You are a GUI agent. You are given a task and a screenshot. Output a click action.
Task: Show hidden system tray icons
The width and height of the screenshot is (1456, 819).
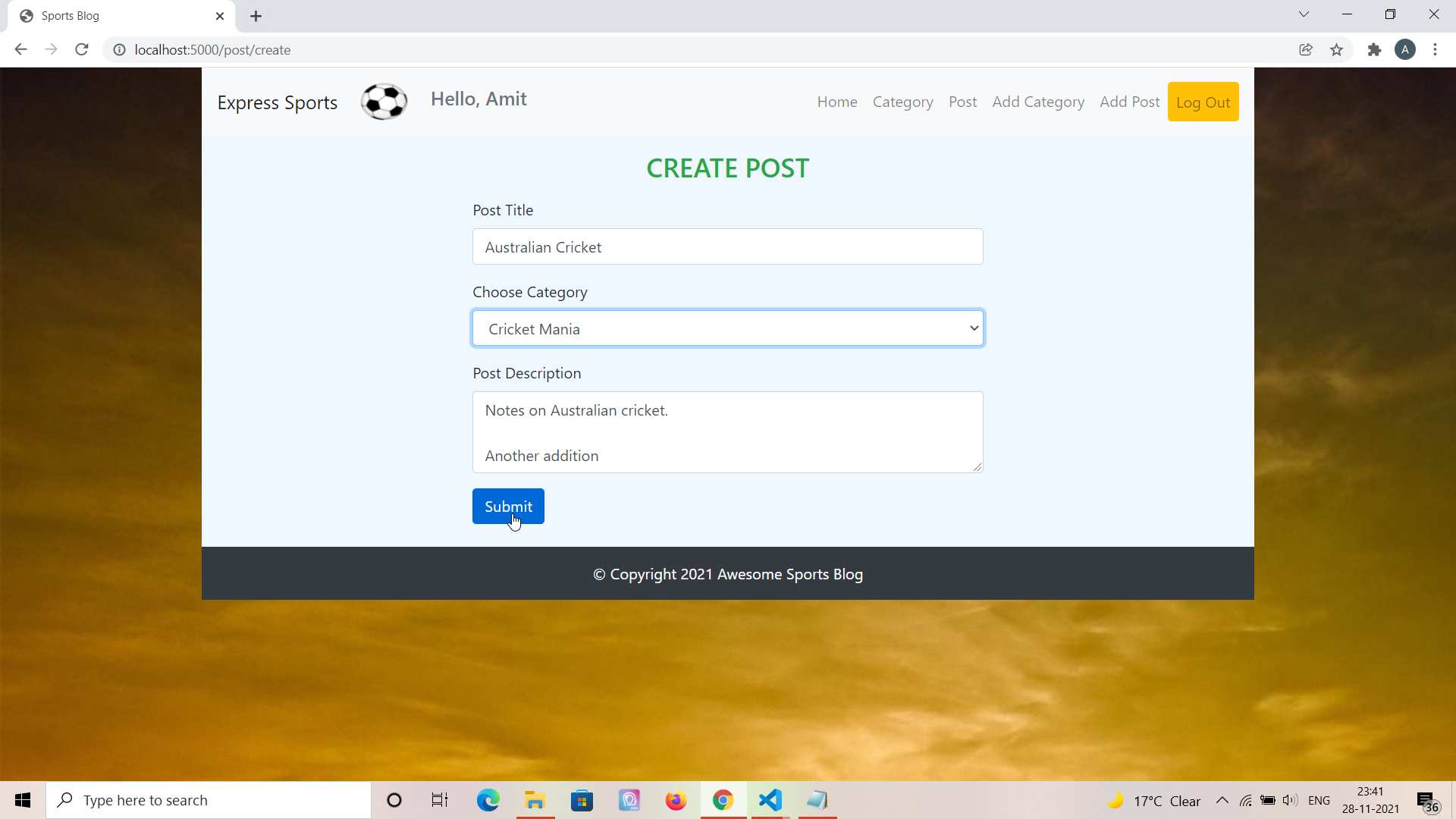click(1222, 800)
